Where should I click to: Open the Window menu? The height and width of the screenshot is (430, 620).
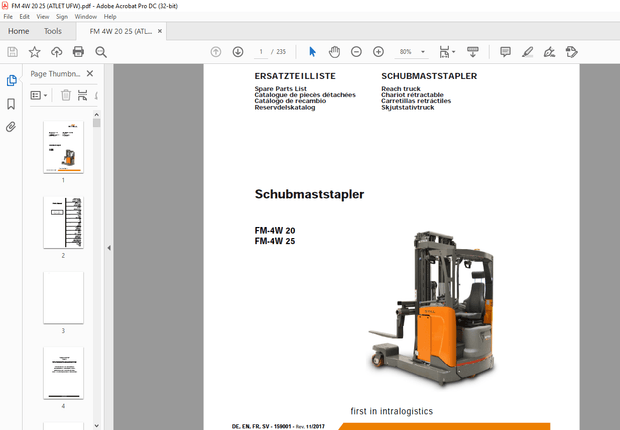coord(85,17)
